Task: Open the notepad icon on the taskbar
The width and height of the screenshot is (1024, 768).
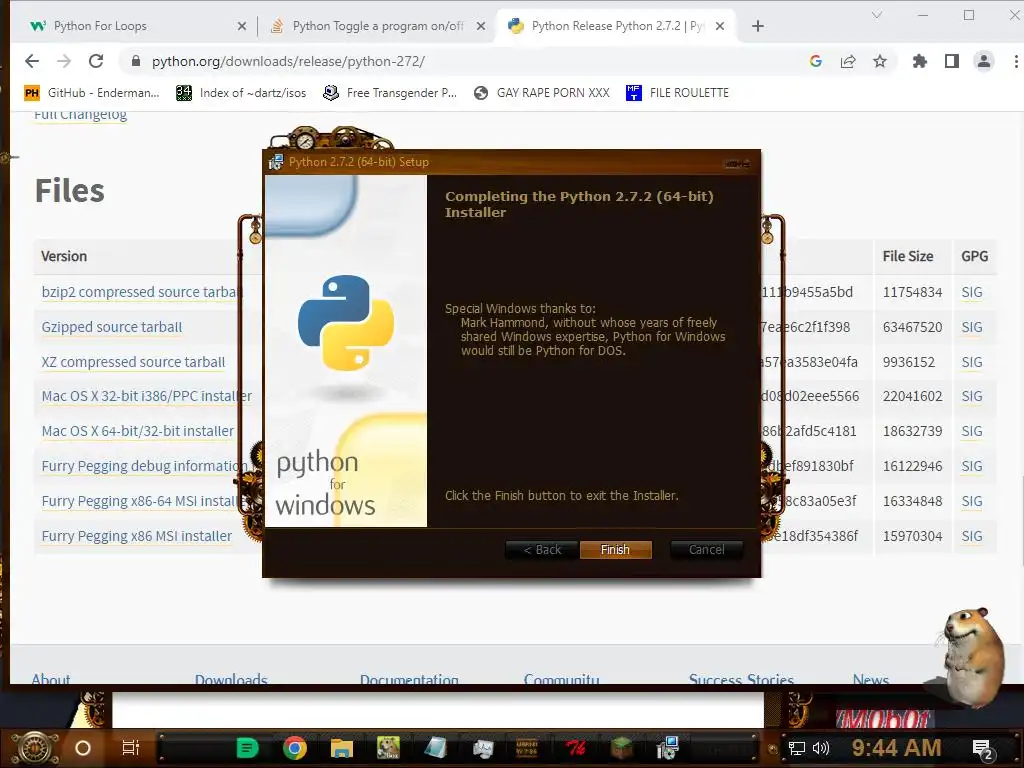Action: click(436, 748)
